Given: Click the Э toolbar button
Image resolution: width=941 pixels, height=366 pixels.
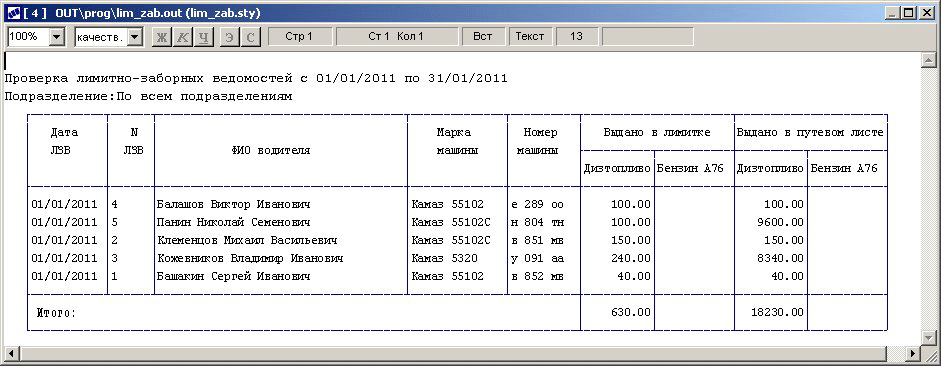Looking at the screenshot, I should tap(229, 37).
